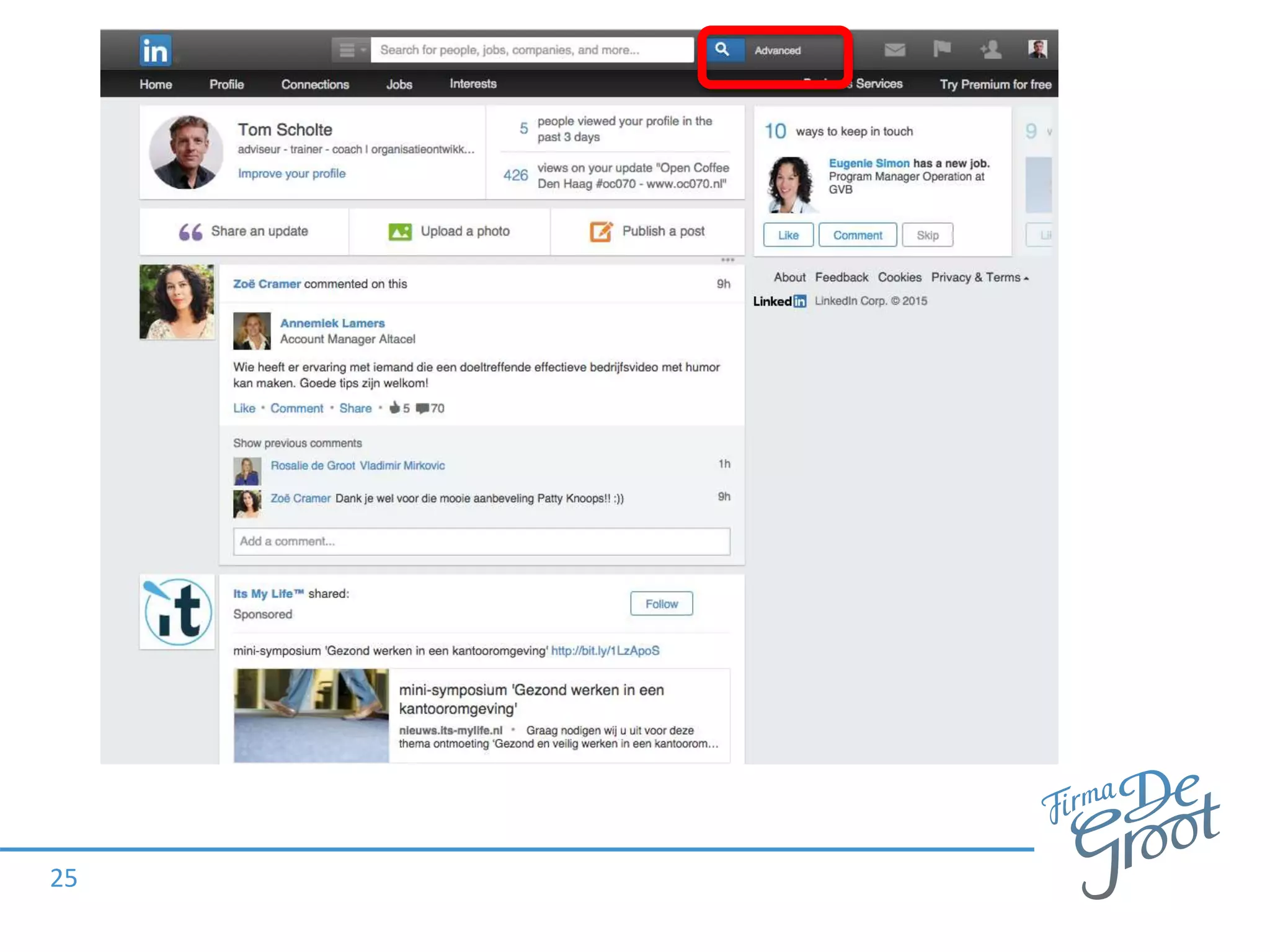Viewport: 1270px width, 952px height.
Task: Click the Share an update quote icon
Action: coord(190,232)
